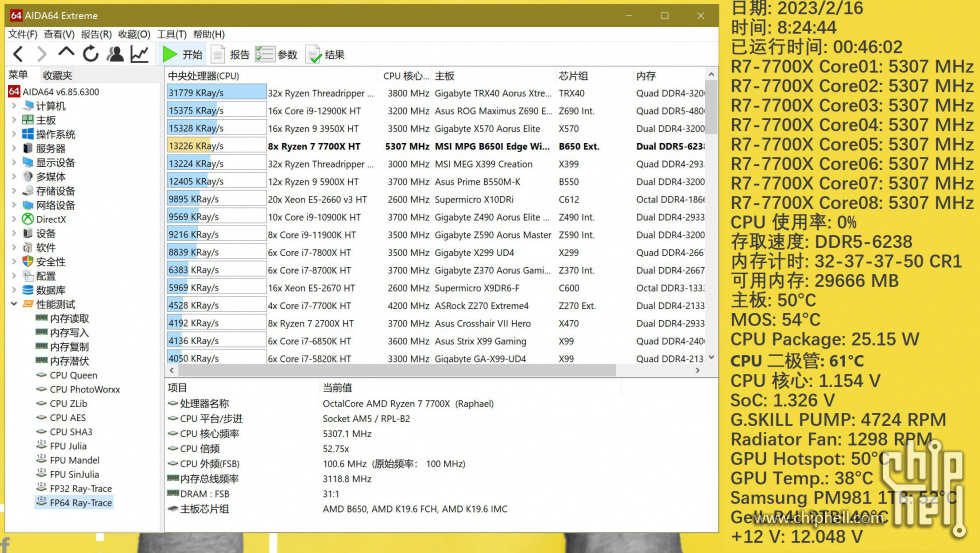Expand the 计算机 tree node
Image resolution: width=980 pixels, height=553 pixels.
point(14,106)
